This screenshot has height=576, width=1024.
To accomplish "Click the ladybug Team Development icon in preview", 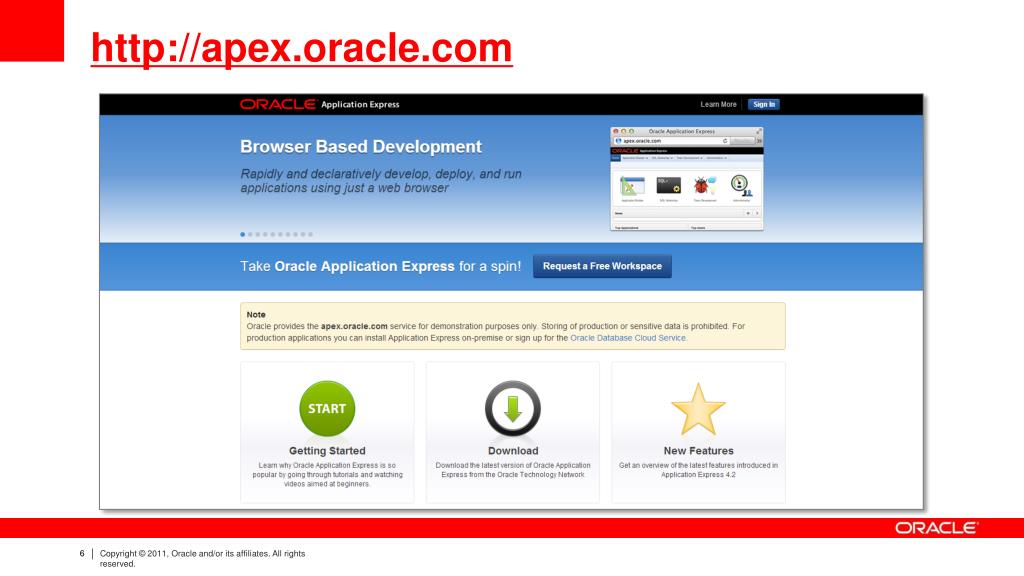I will (x=705, y=186).
